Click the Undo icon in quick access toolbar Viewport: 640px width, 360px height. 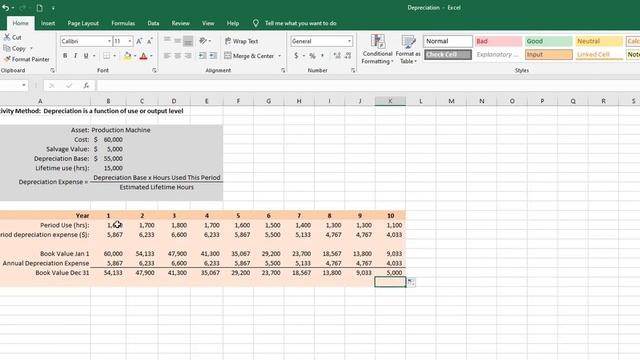pos(5,8)
